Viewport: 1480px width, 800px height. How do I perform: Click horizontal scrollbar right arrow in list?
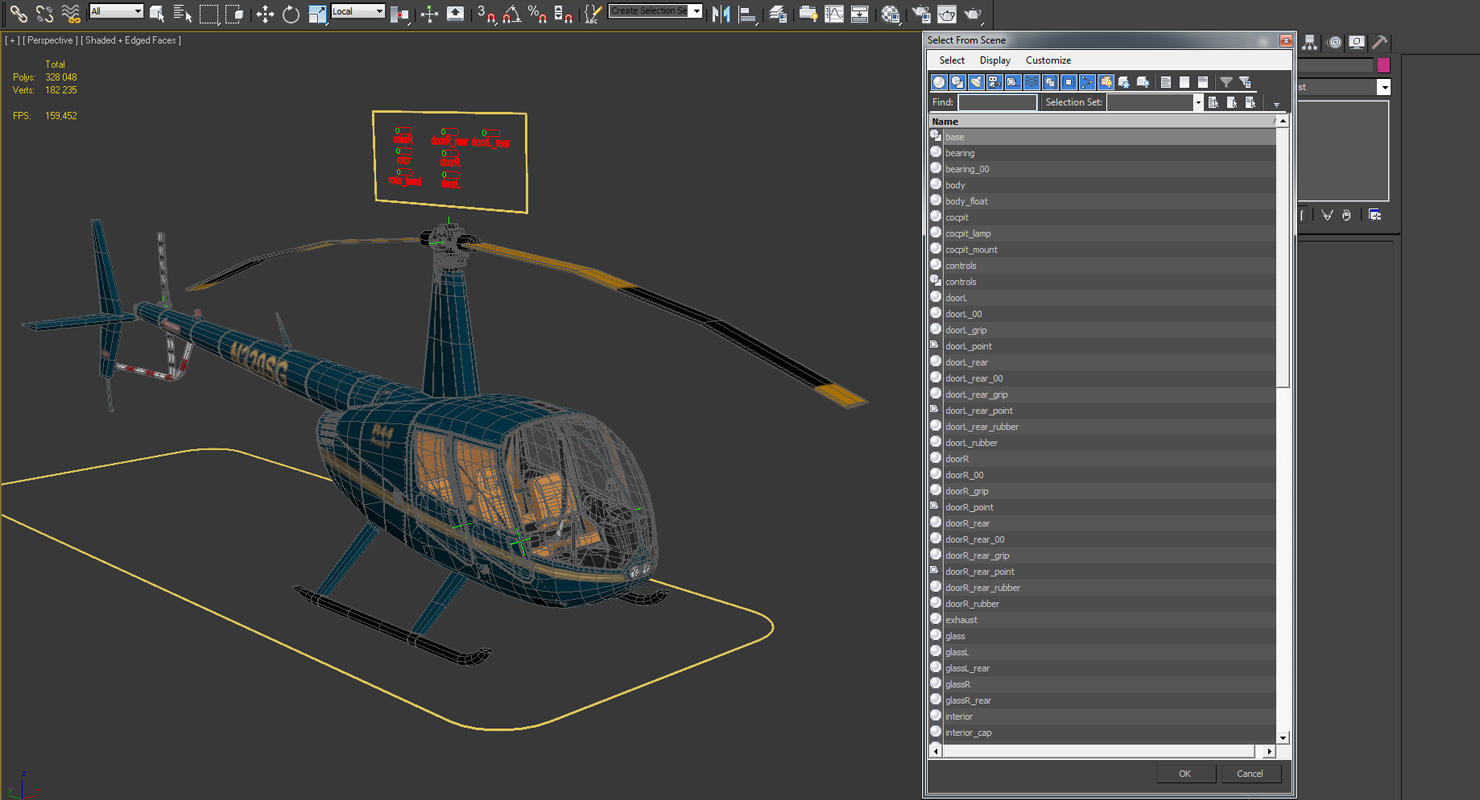(x=1270, y=751)
